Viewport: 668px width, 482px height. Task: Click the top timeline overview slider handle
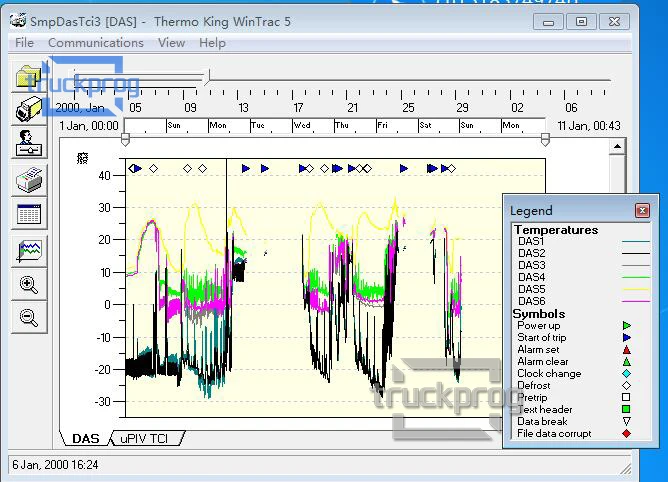pos(208,78)
